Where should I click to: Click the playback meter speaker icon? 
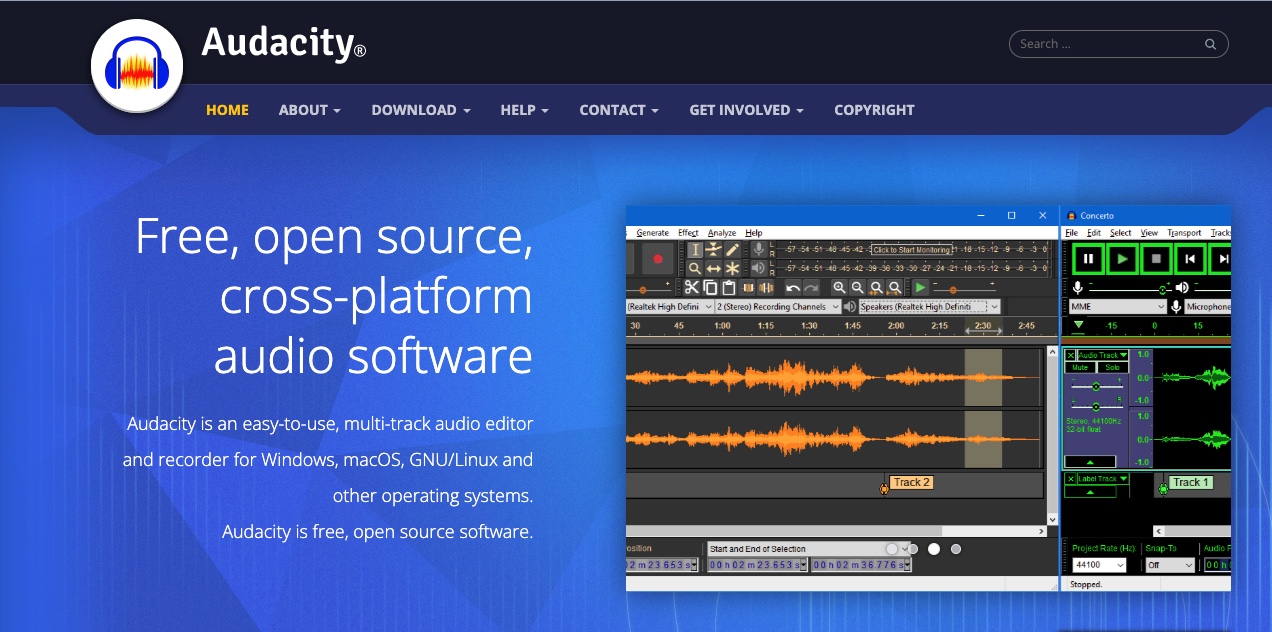[759, 268]
